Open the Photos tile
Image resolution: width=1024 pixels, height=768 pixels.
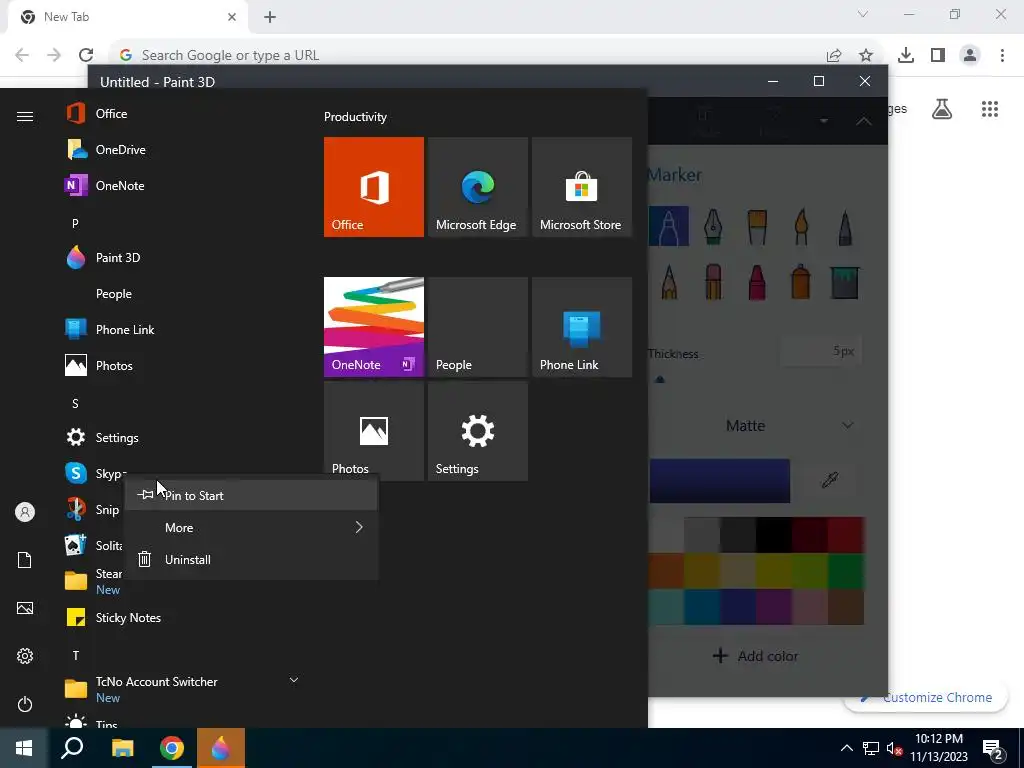(x=374, y=431)
